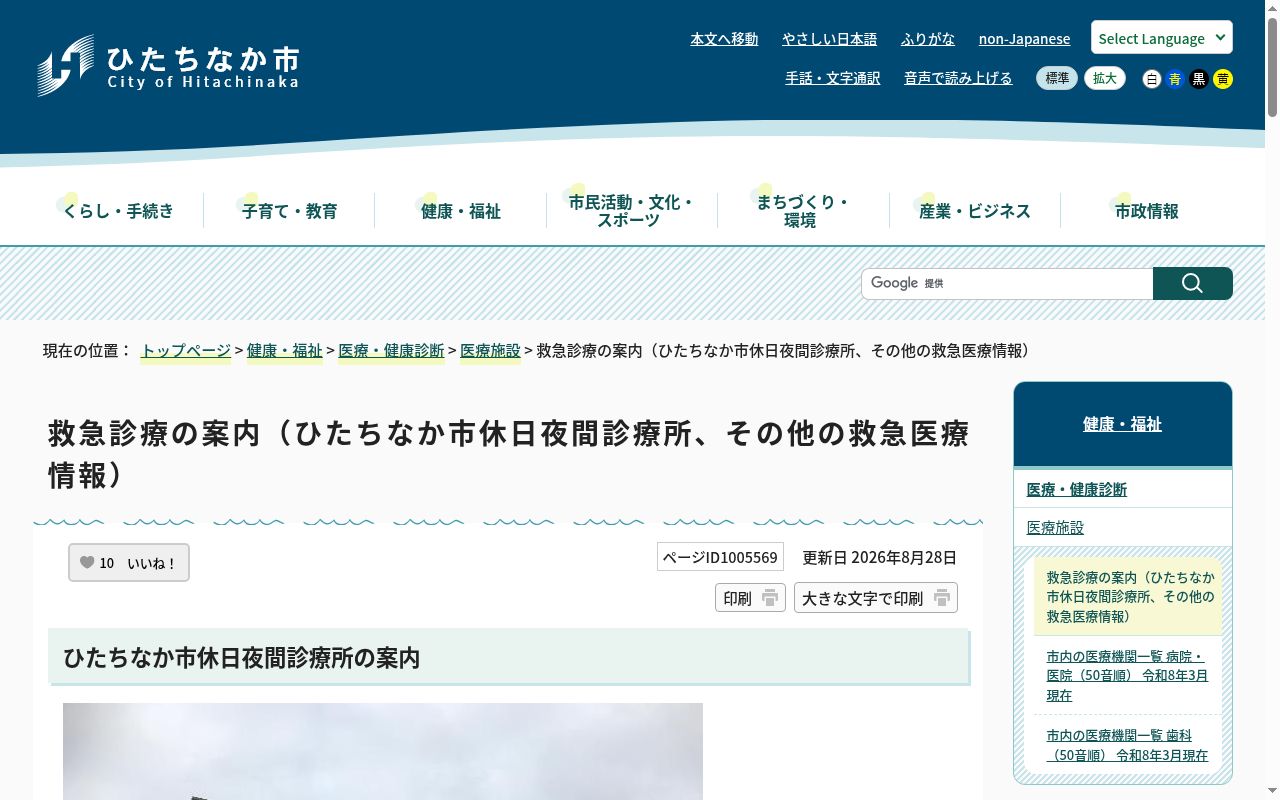Click 健康・福祉 sidebar header link
The image size is (1280, 800).
pyautogui.click(x=1122, y=424)
